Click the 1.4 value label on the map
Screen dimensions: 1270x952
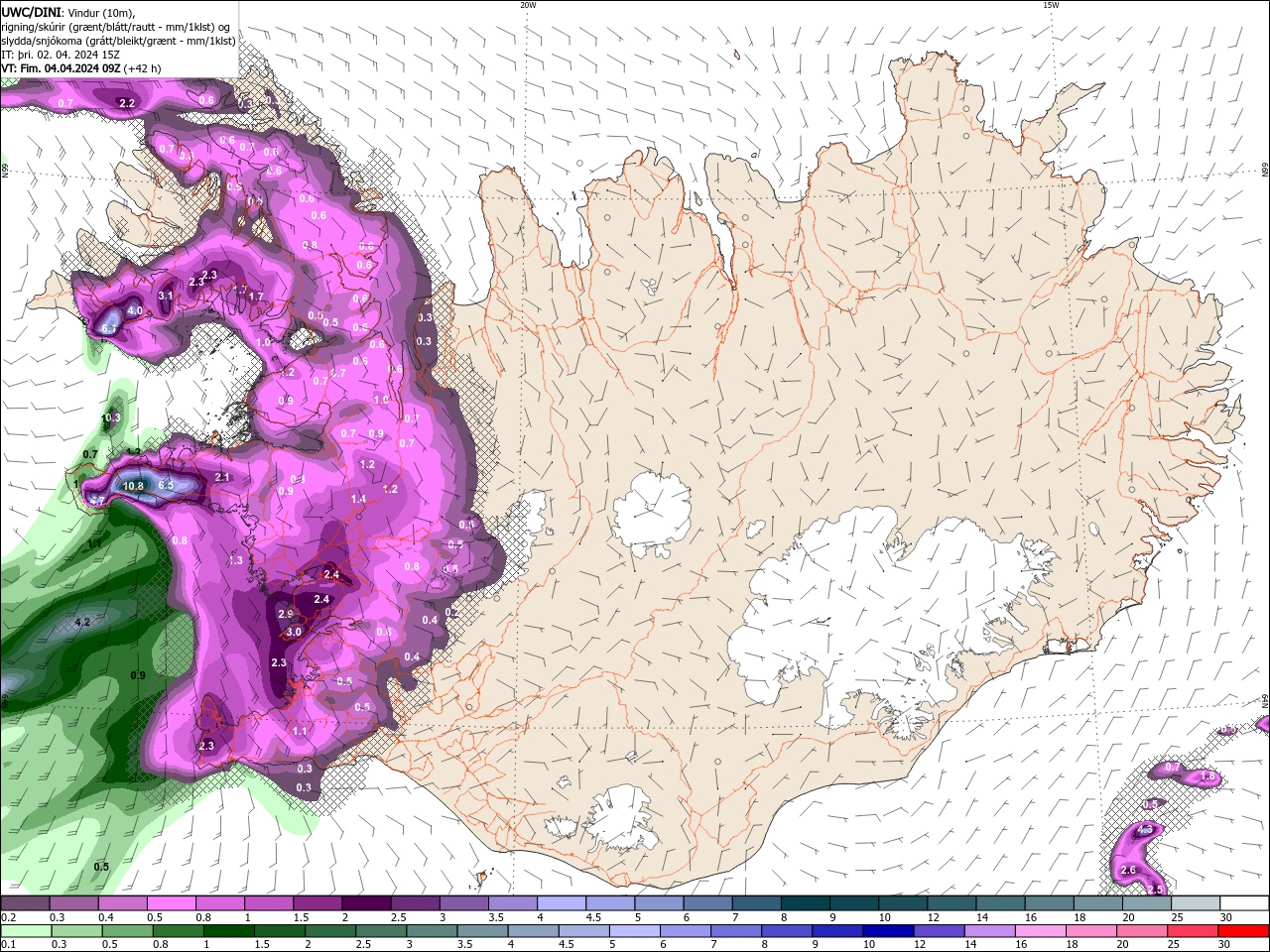[x=358, y=499]
